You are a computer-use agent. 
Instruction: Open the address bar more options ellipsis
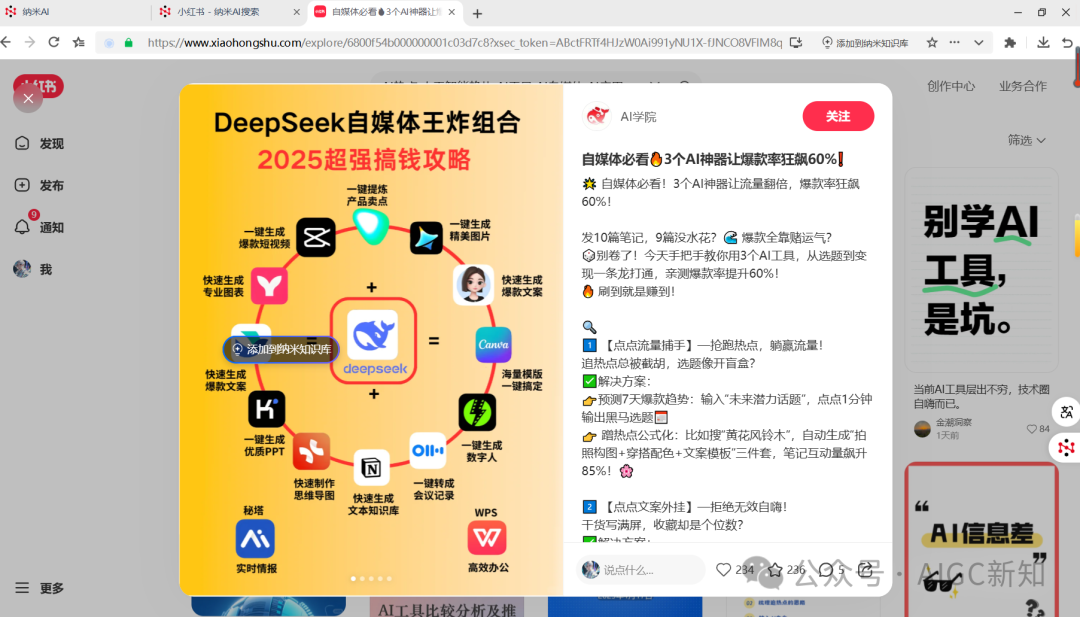click(x=954, y=43)
